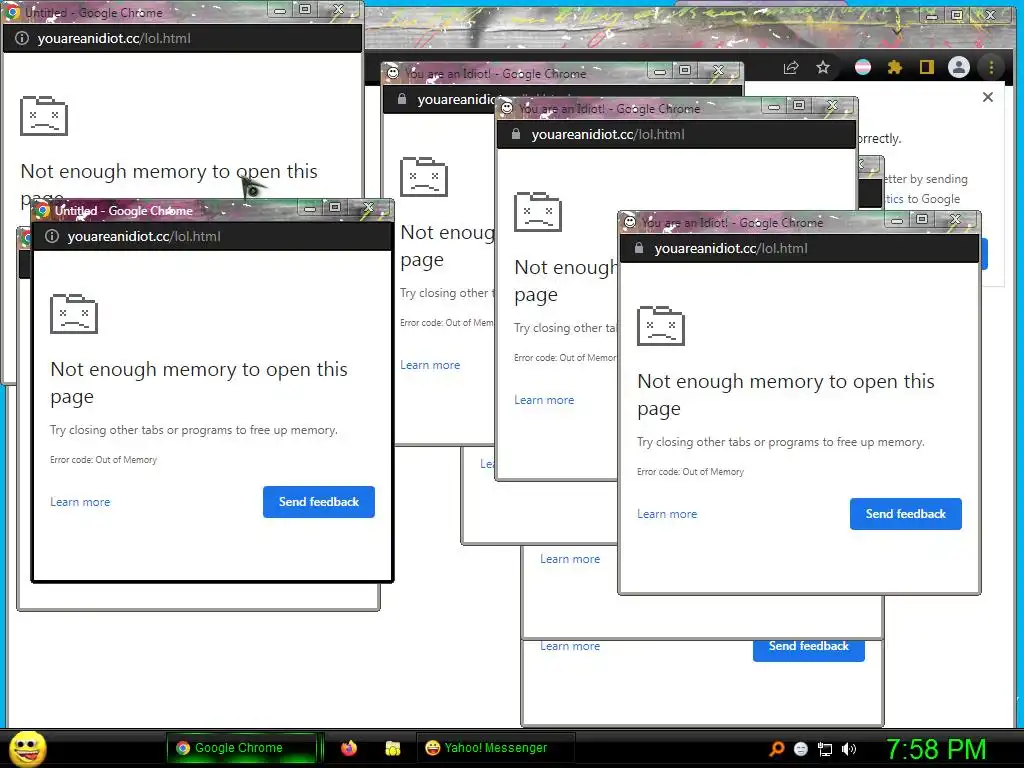Click sad page icon in front right Idiot window
Viewport: 1024px width, 768px height.
[x=661, y=325]
